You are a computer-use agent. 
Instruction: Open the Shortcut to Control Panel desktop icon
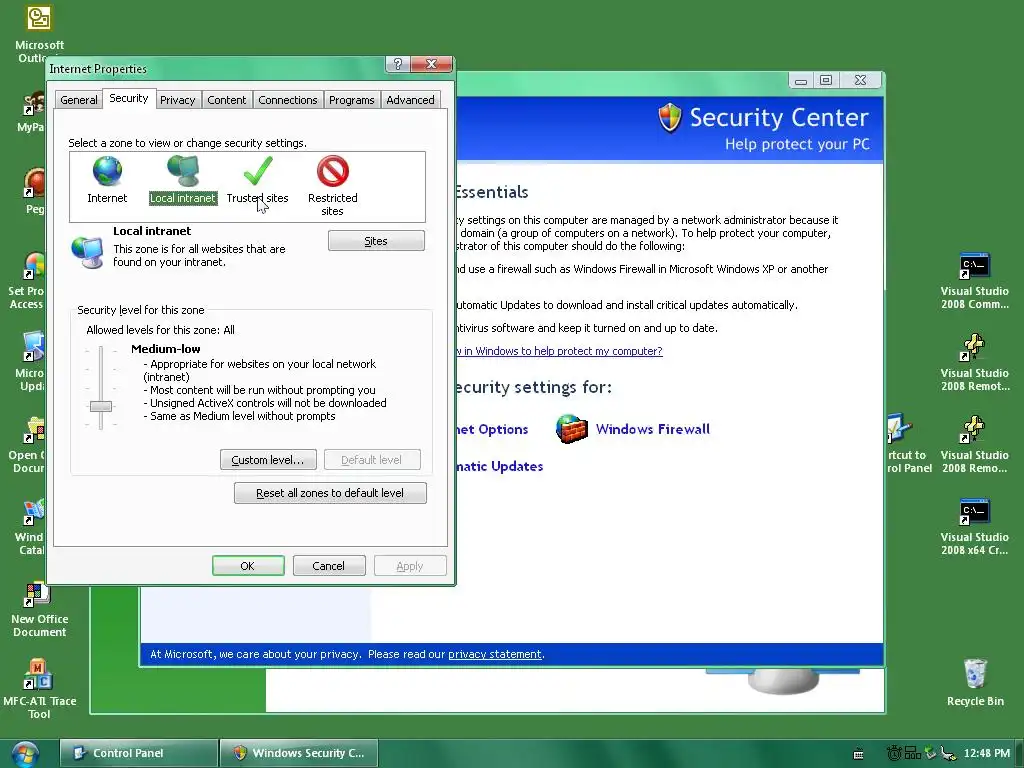pos(908,444)
